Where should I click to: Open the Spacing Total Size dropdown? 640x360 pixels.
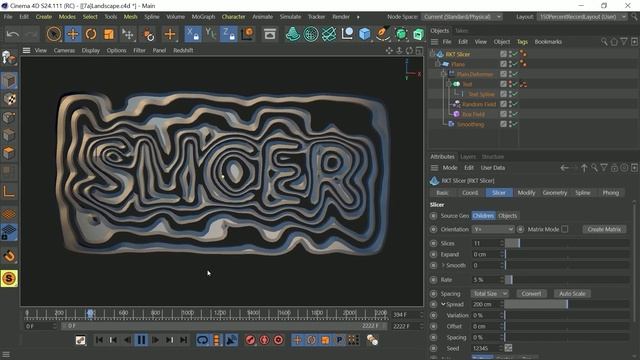point(490,293)
